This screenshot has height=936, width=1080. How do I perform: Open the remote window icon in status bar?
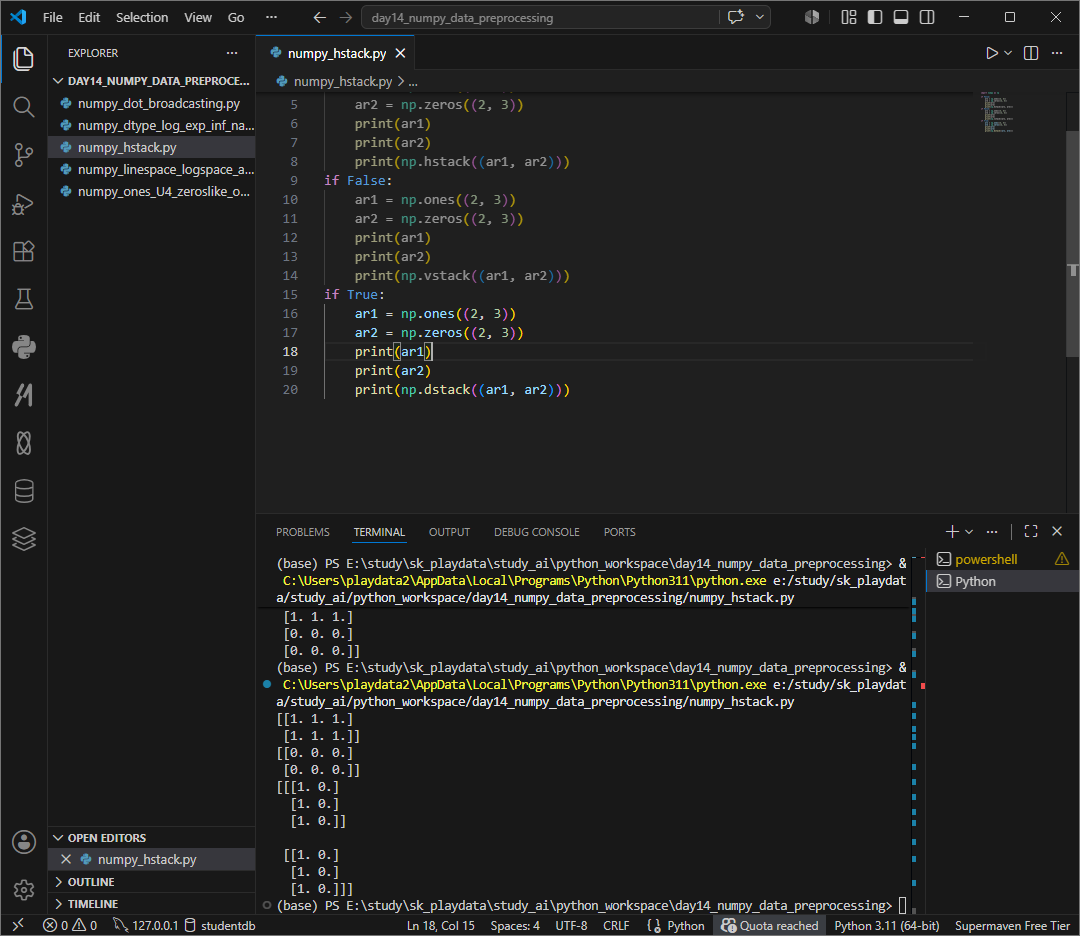pyautogui.click(x=19, y=926)
